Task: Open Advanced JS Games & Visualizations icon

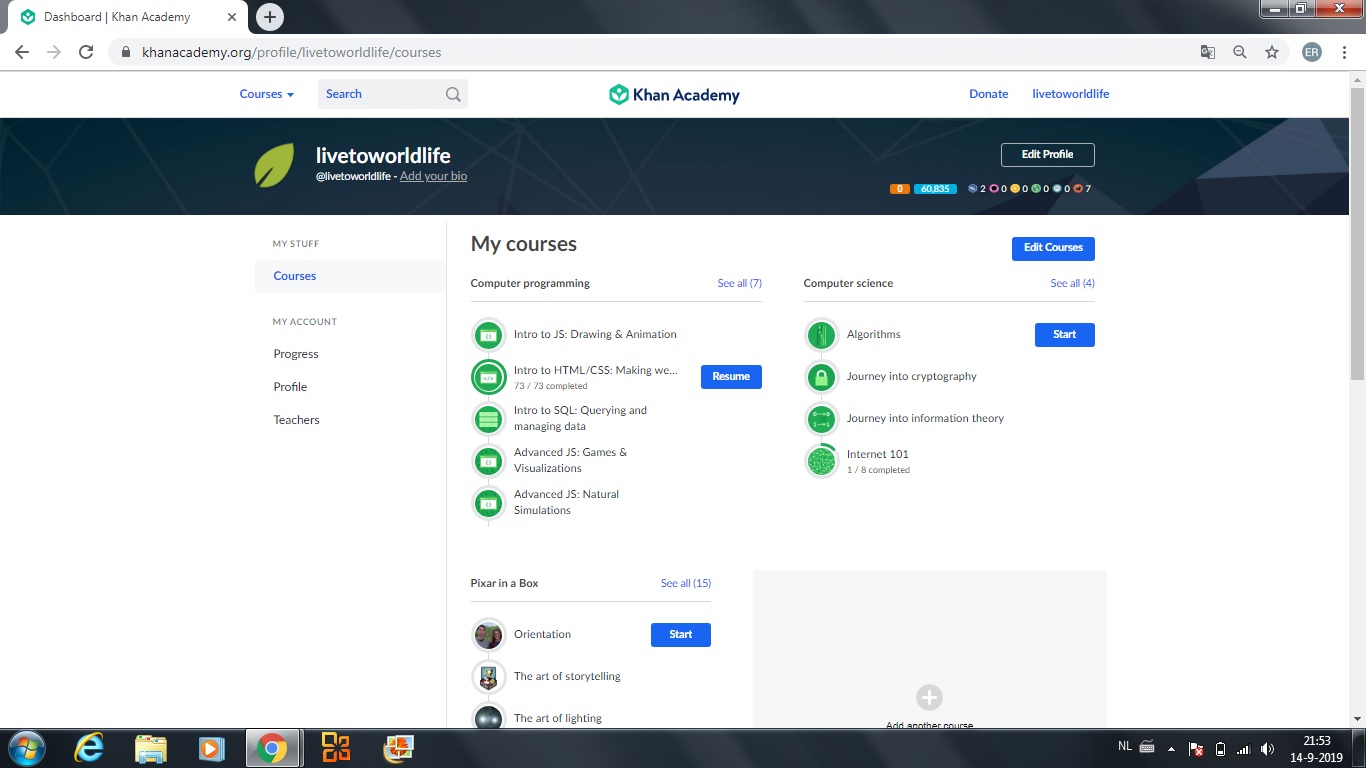Action: pos(488,461)
